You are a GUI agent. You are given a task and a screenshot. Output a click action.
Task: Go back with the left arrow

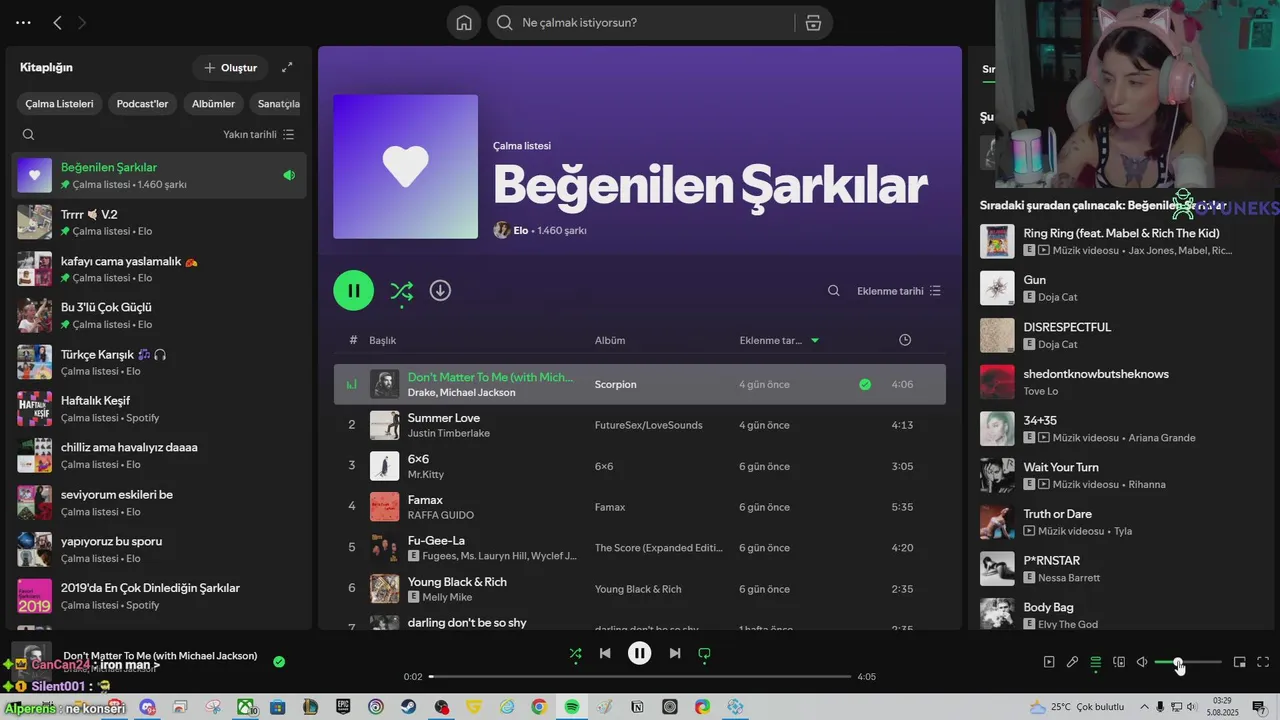pyautogui.click(x=57, y=22)
